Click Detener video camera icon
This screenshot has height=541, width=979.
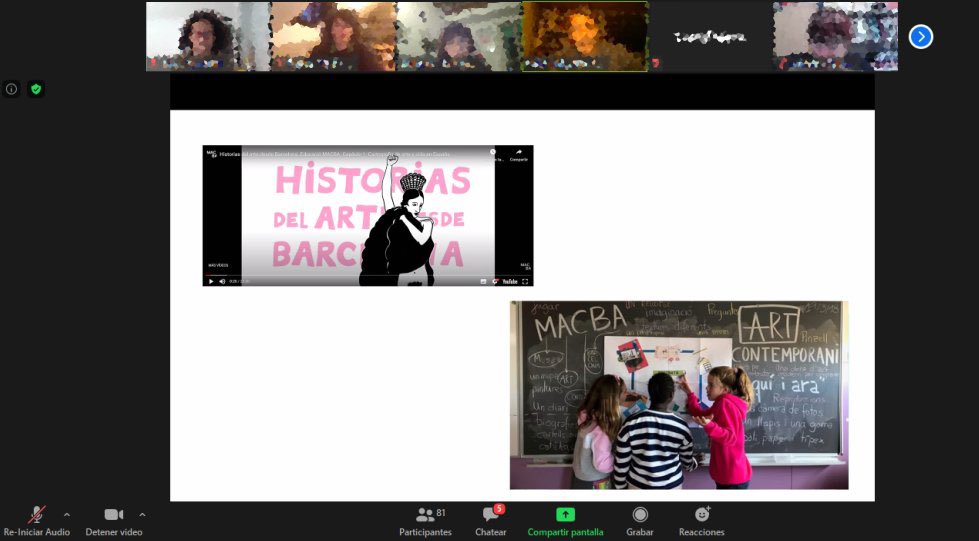point(114,514)
